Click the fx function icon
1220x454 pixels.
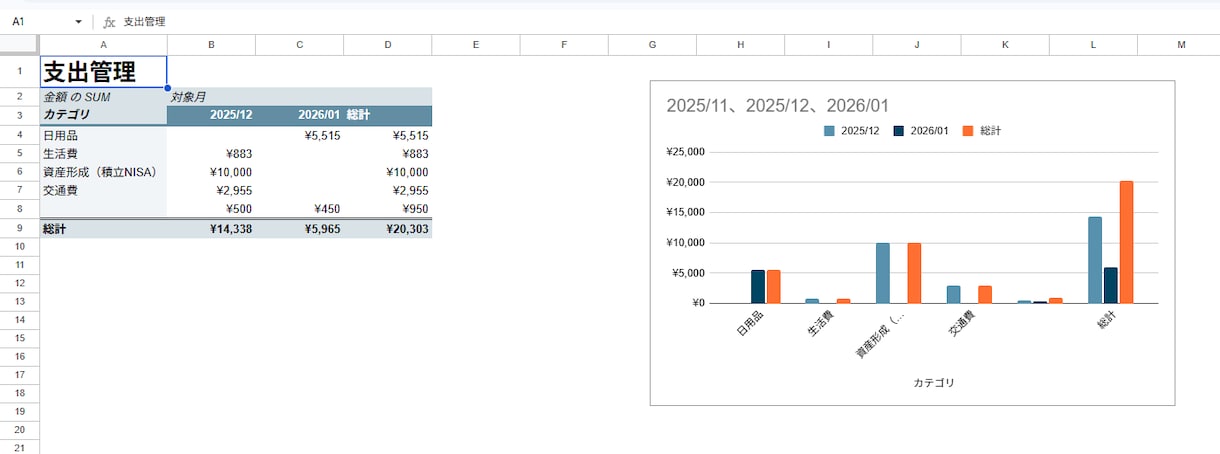point(109,21)
